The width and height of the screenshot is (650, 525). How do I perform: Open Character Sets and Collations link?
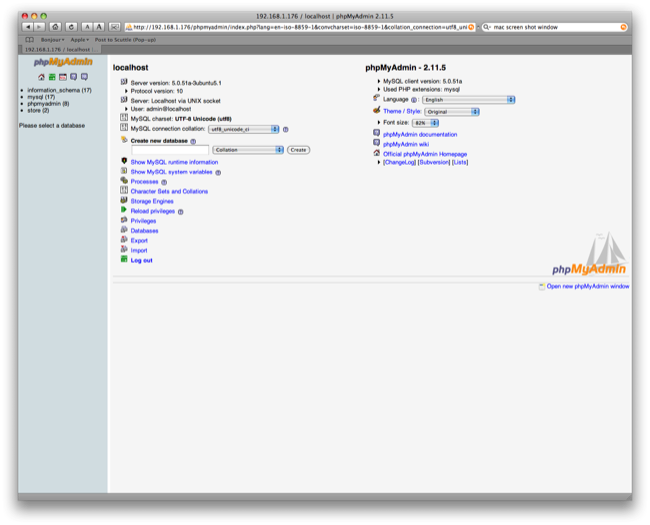169,191
